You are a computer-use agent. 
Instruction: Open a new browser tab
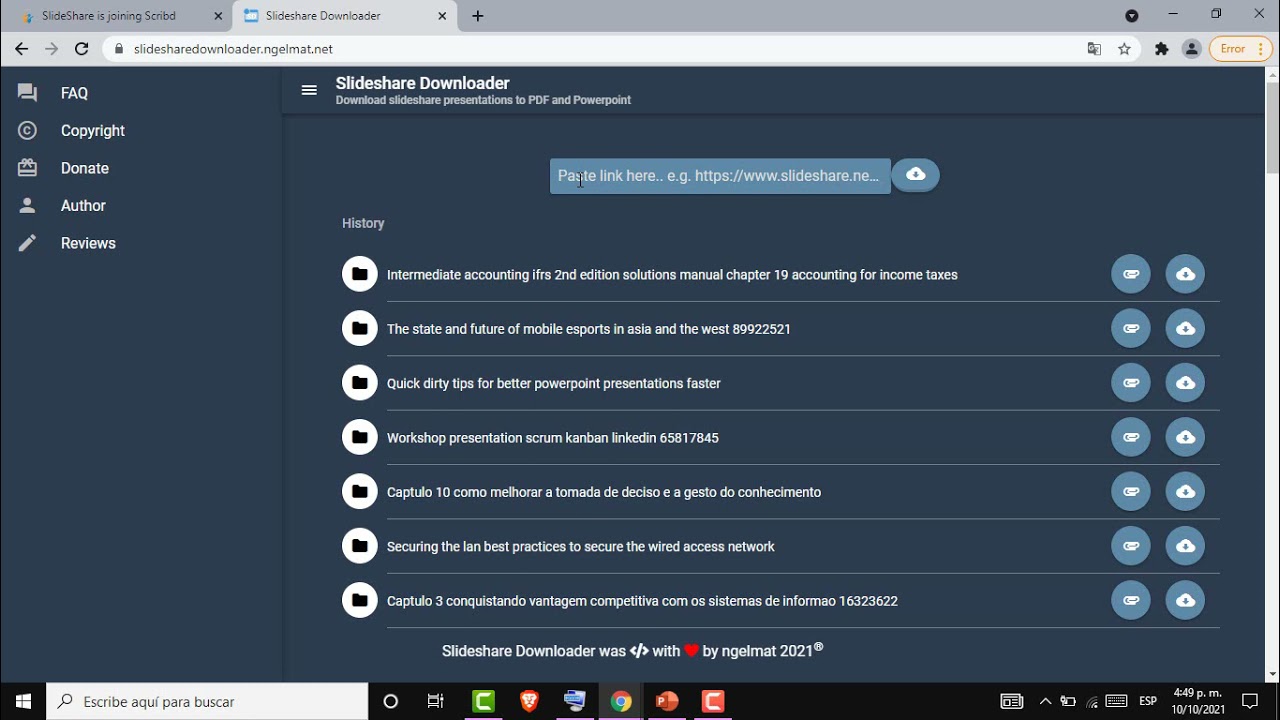478,16
